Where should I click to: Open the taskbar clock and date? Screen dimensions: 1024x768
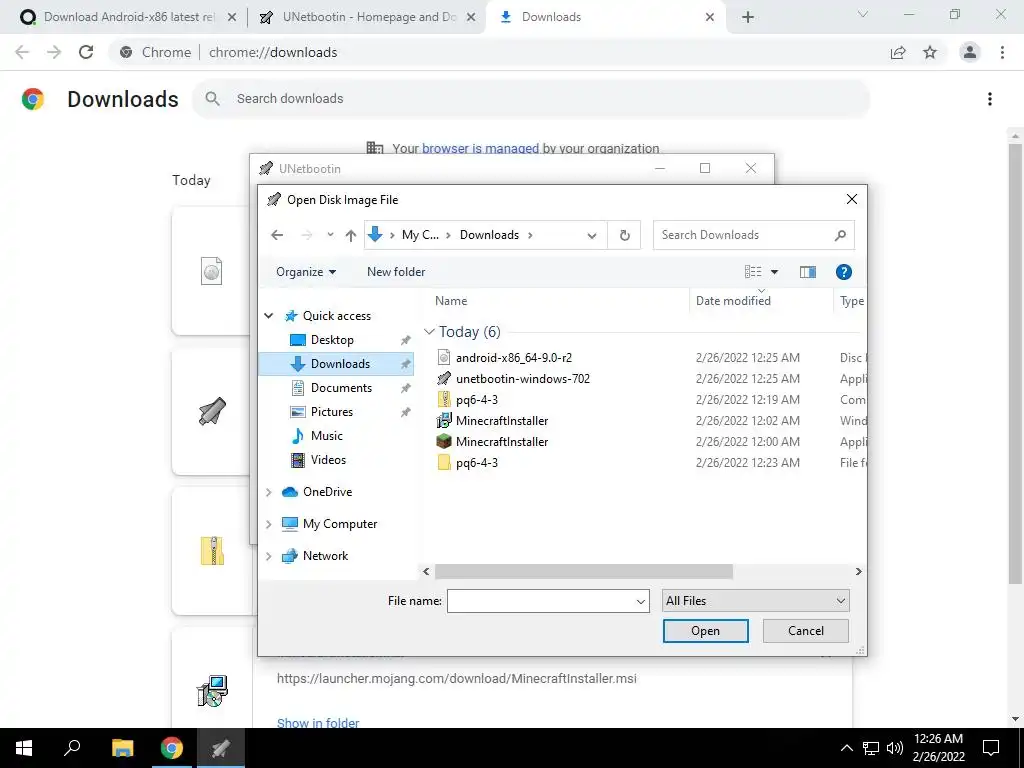click(938, 748)
